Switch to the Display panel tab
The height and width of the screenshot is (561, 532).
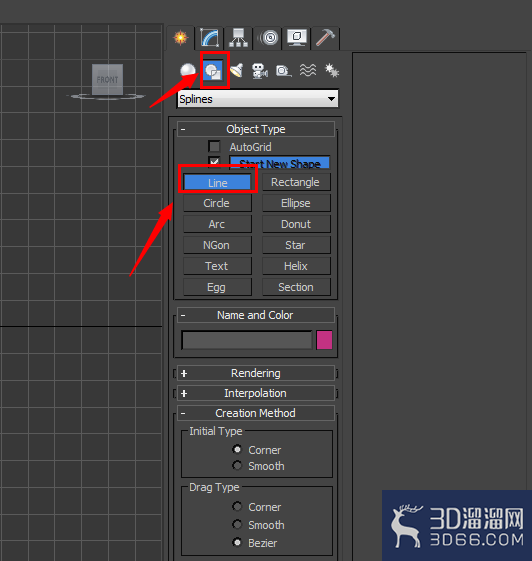(x=297, y=38)
